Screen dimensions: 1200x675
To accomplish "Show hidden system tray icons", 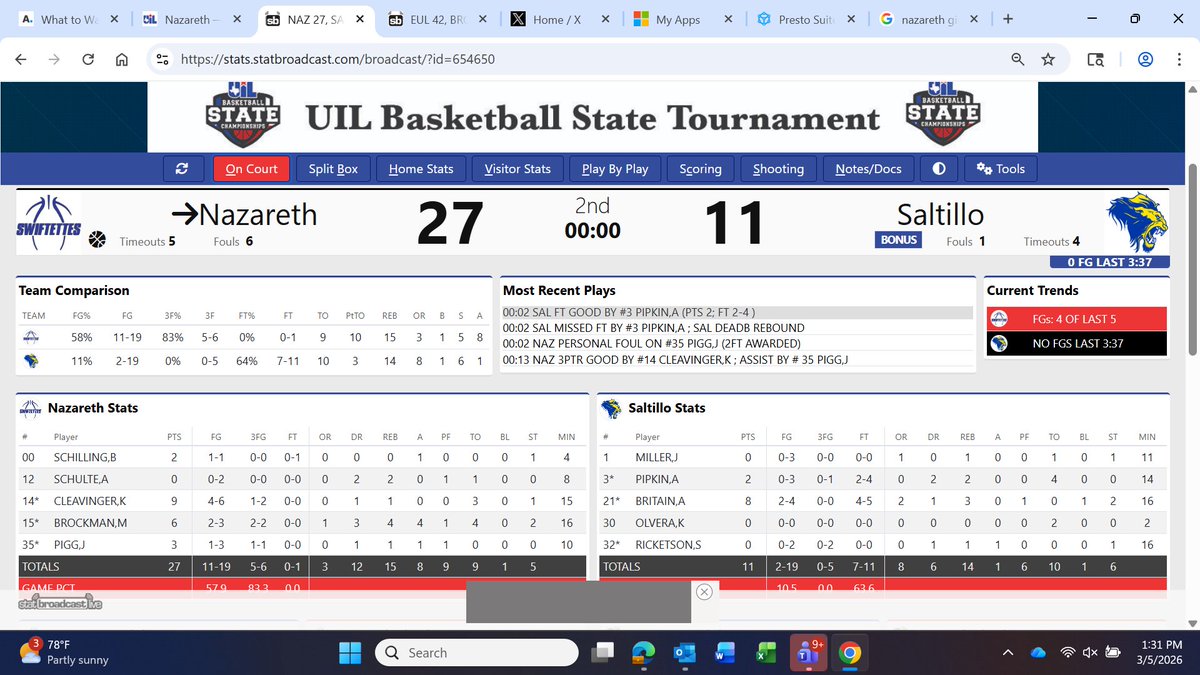I will click(x=1008, y=653).
